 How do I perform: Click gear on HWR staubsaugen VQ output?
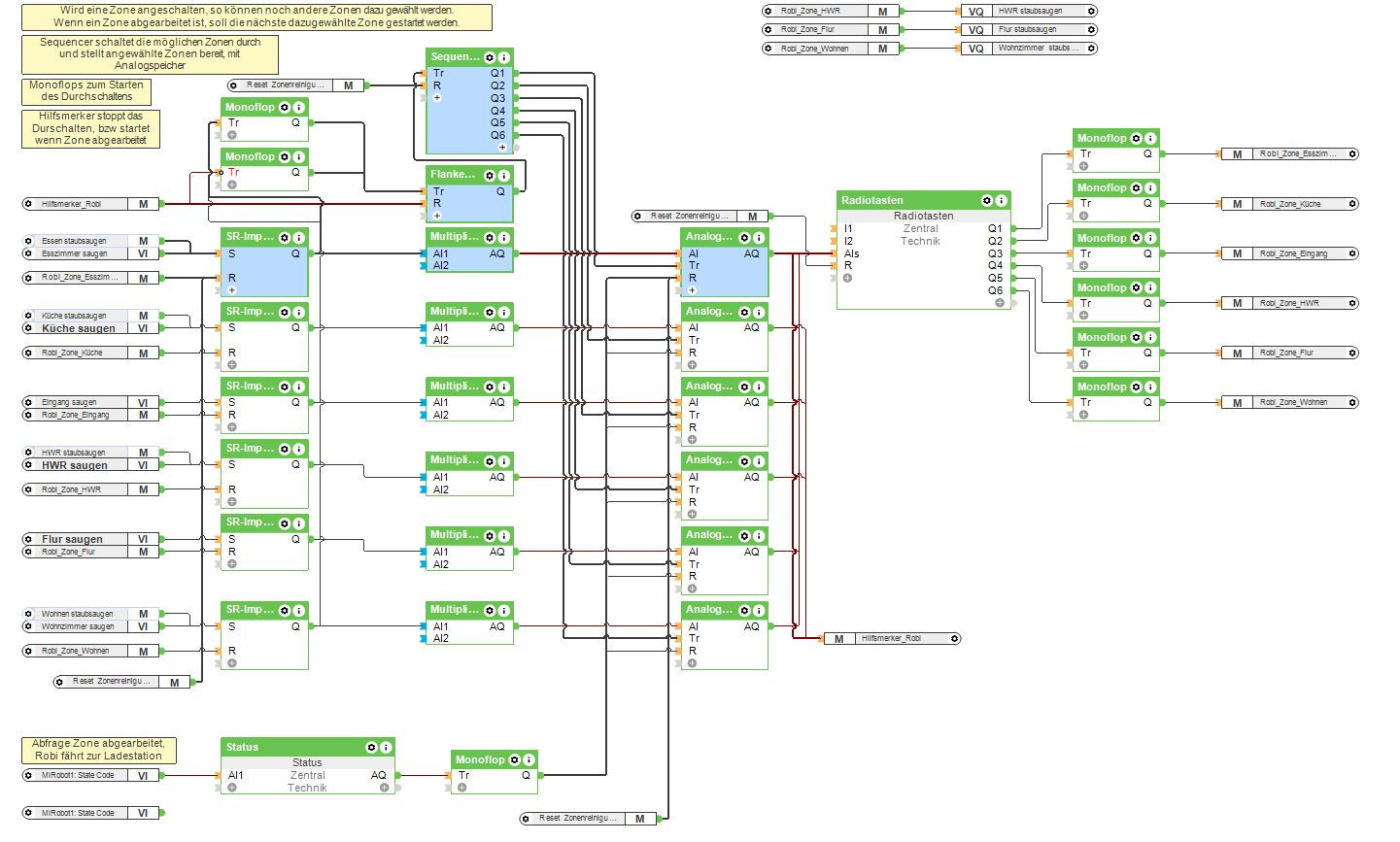click(1092, 11)
